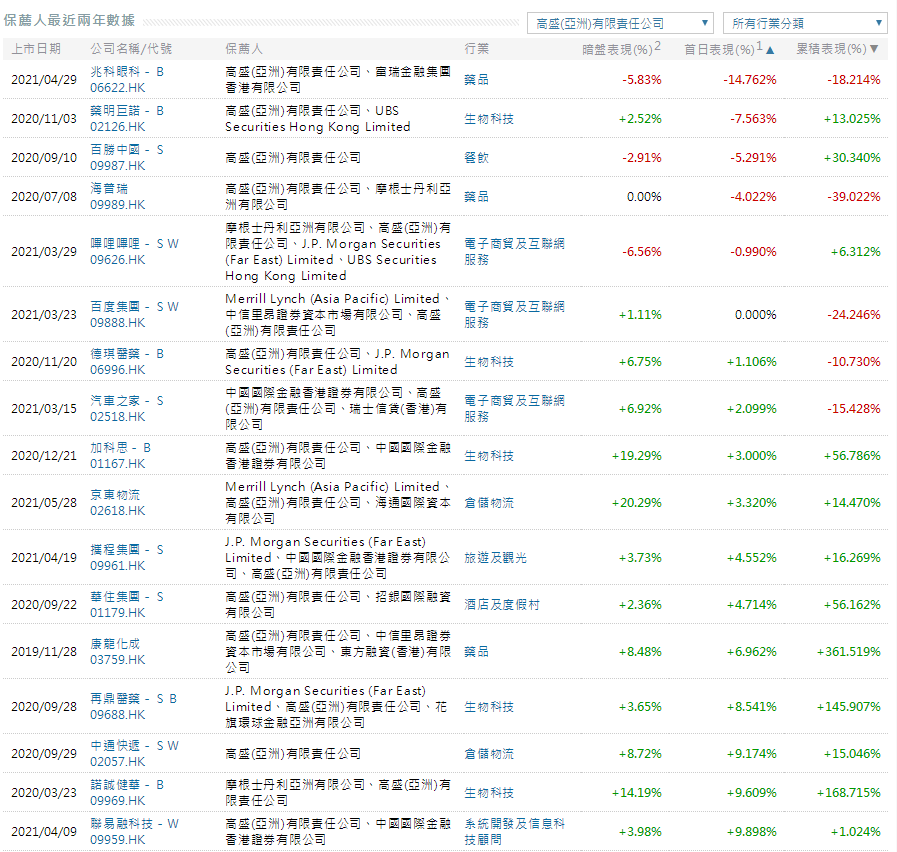Open 倉儲物流 industry link for 中通快遞
Screen dimensions: 897x852
[489, 754]
